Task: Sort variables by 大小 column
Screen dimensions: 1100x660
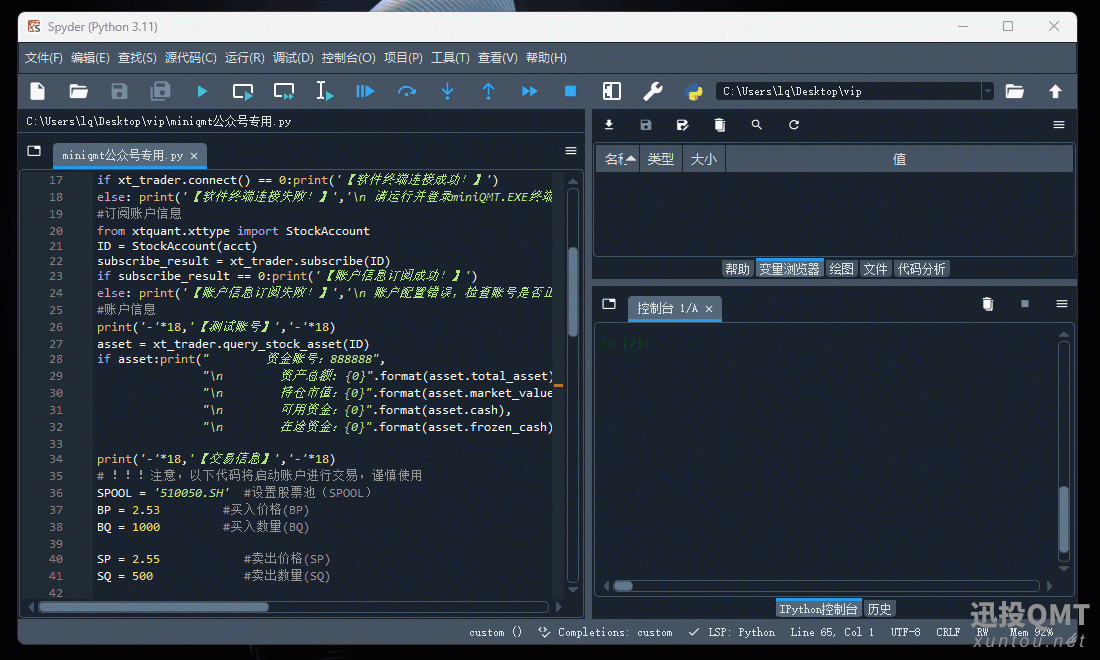Action: (704, 159)
